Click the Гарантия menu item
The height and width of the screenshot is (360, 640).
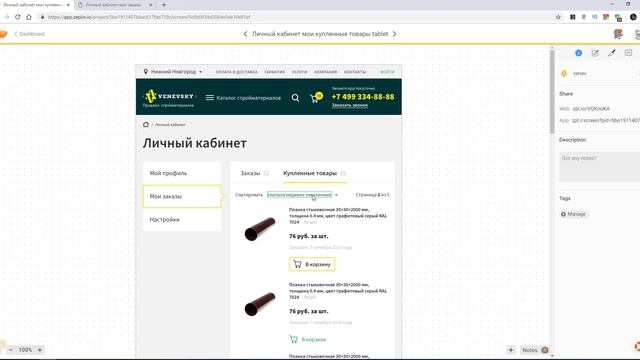tap(274, 72)
